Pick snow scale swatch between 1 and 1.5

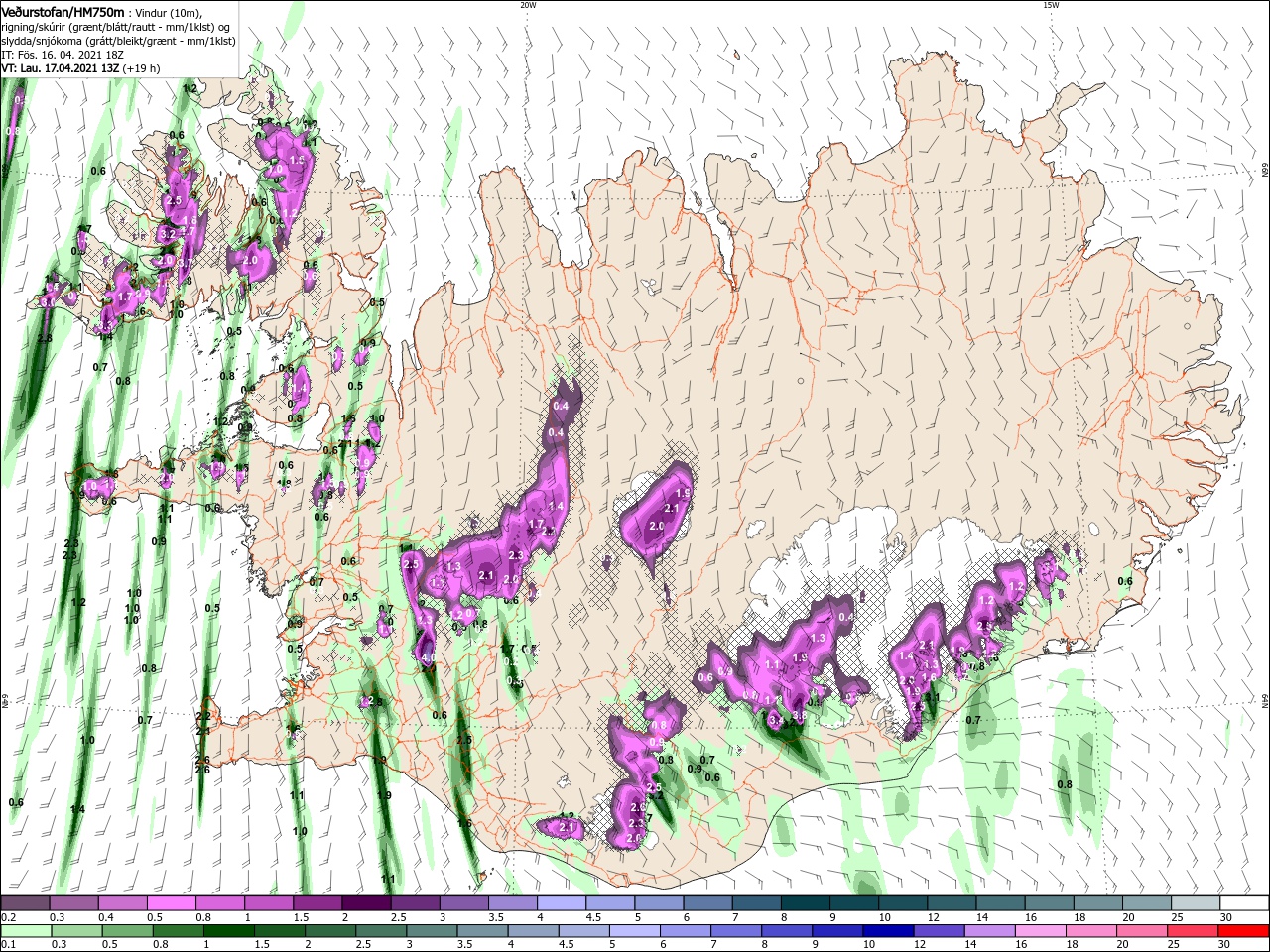point(268,903)
